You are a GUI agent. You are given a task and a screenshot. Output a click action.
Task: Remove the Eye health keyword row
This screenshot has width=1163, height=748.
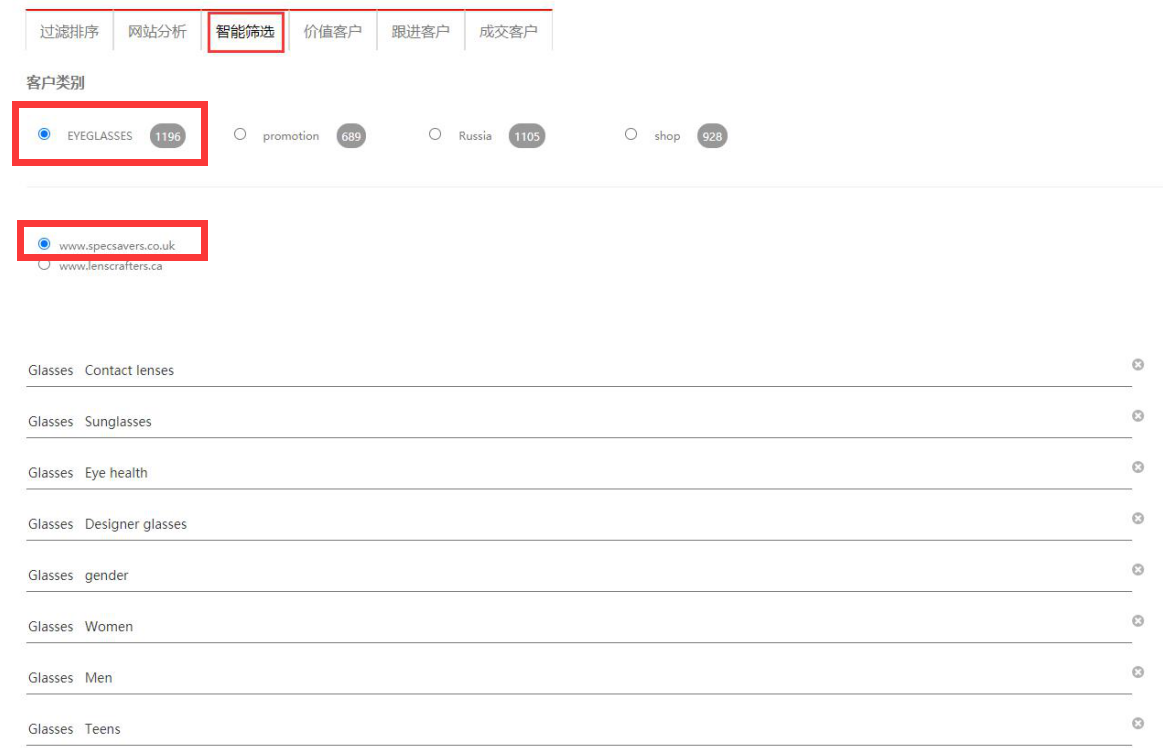pos(1137,467)
